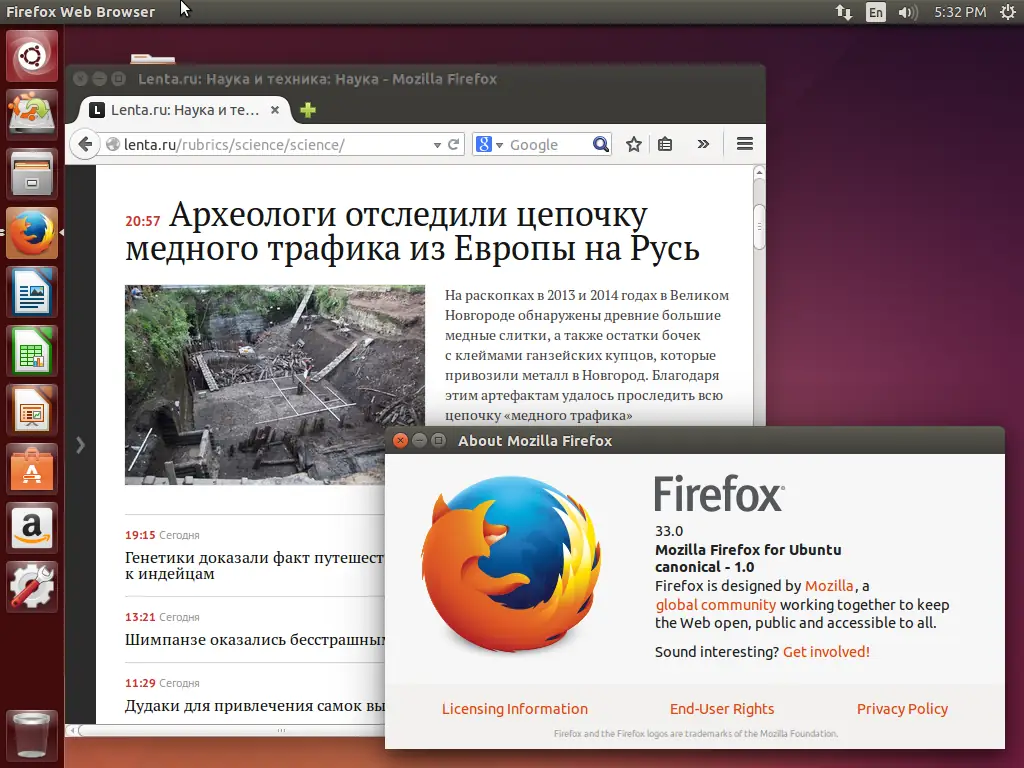Bookmark this page with the star icon

[633, 144]
